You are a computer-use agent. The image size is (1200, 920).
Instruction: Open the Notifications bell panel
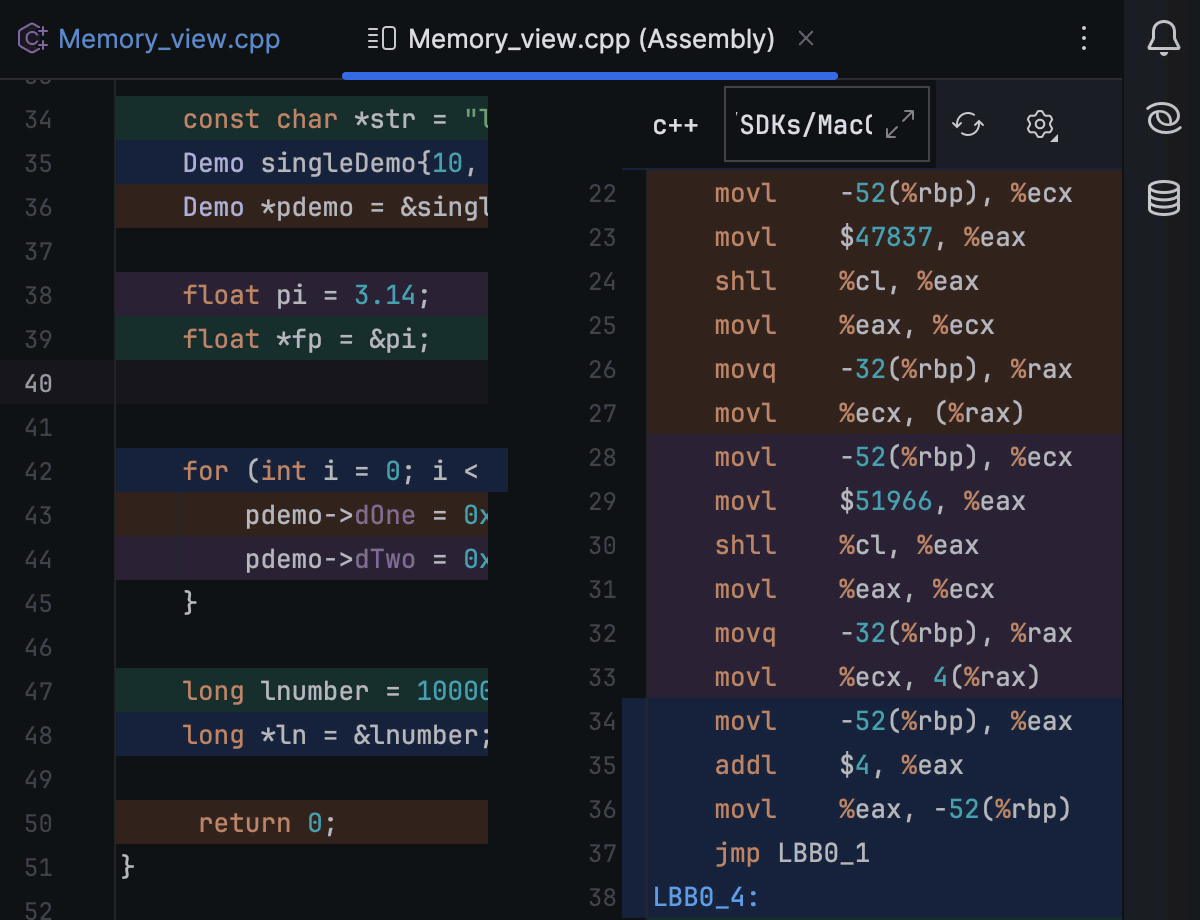click(1163, 39)
